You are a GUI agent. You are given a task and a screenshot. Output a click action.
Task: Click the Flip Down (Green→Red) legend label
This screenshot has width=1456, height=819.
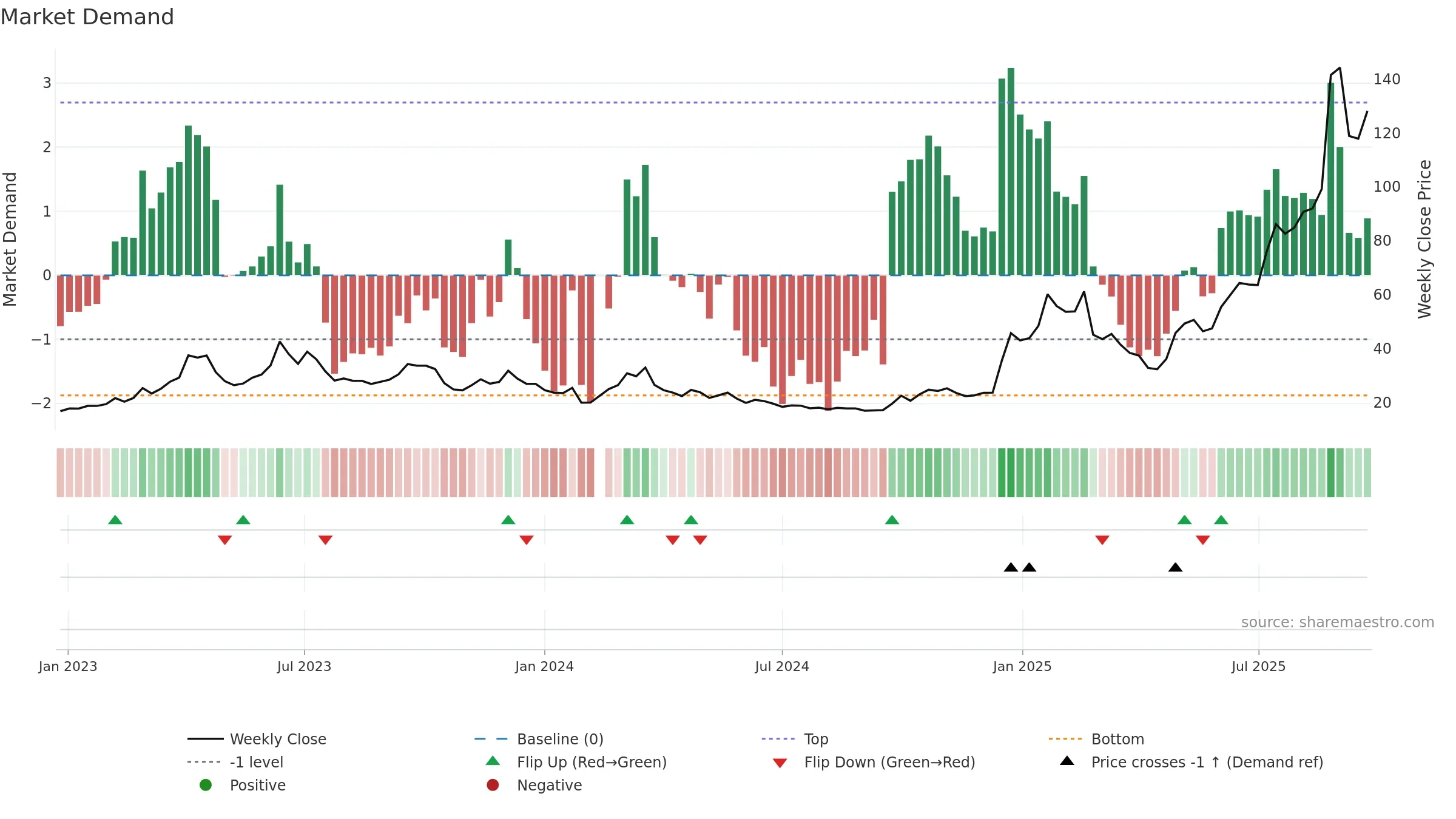coord(889,762)
